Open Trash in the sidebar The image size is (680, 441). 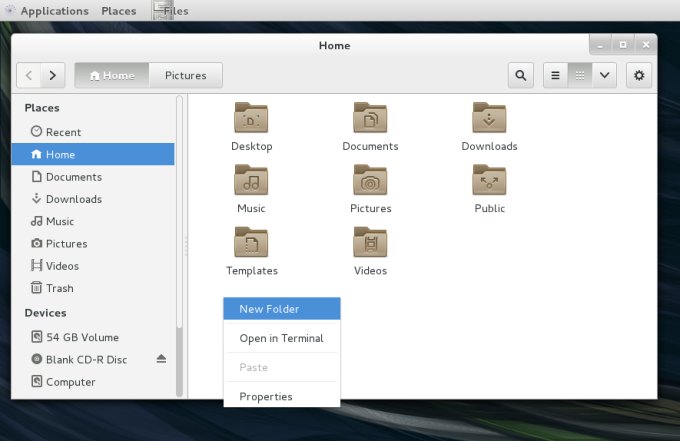[93, 288]
